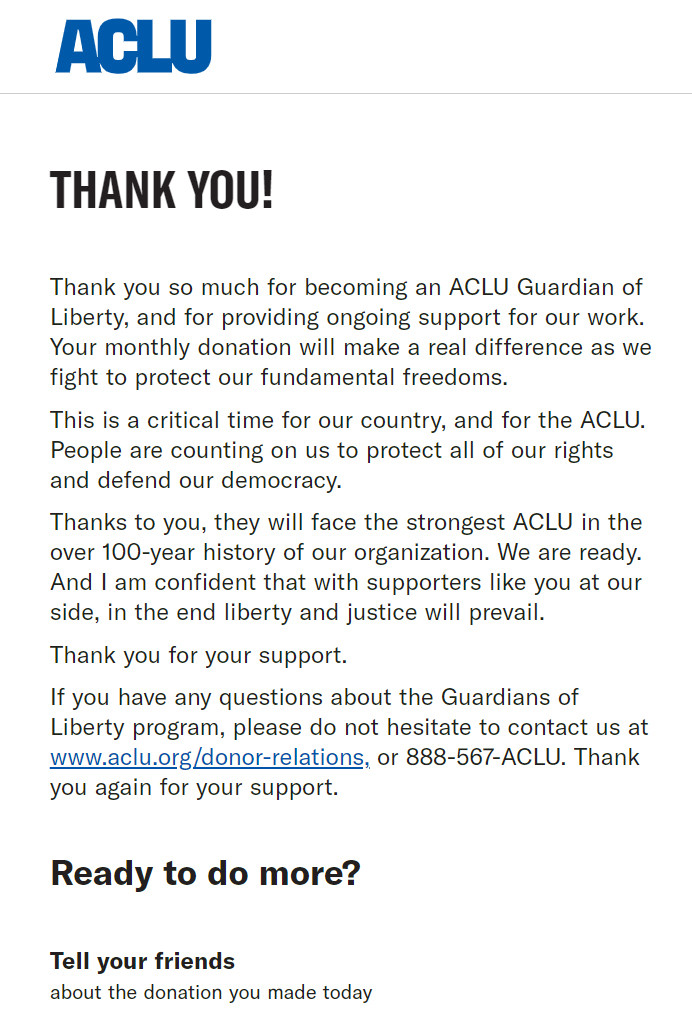The image size is (692, 1031).
Task: Click the "and defend our democracy." line
Action: pos(196,480)
